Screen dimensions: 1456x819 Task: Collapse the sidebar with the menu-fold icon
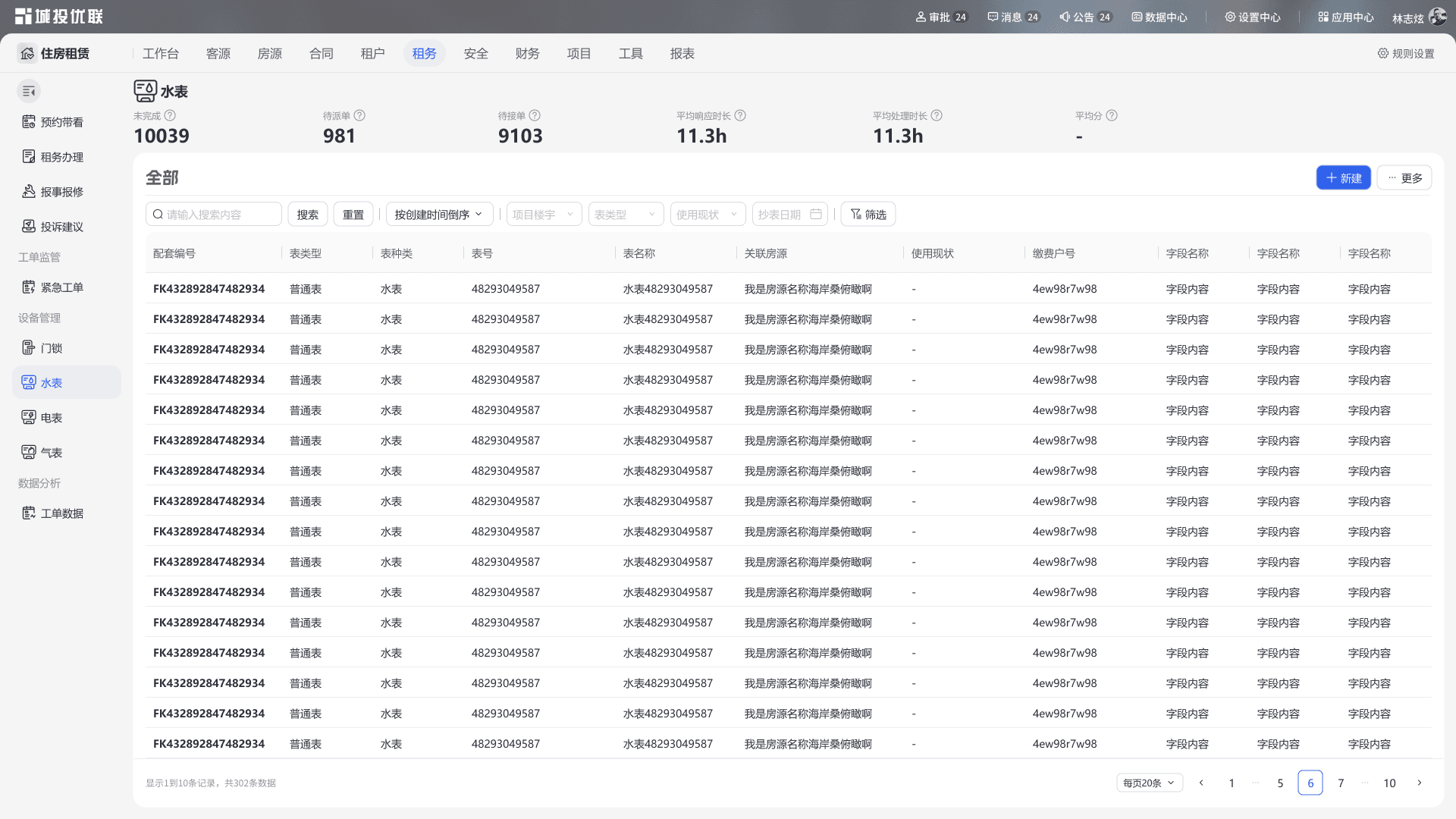coord(29,92)
